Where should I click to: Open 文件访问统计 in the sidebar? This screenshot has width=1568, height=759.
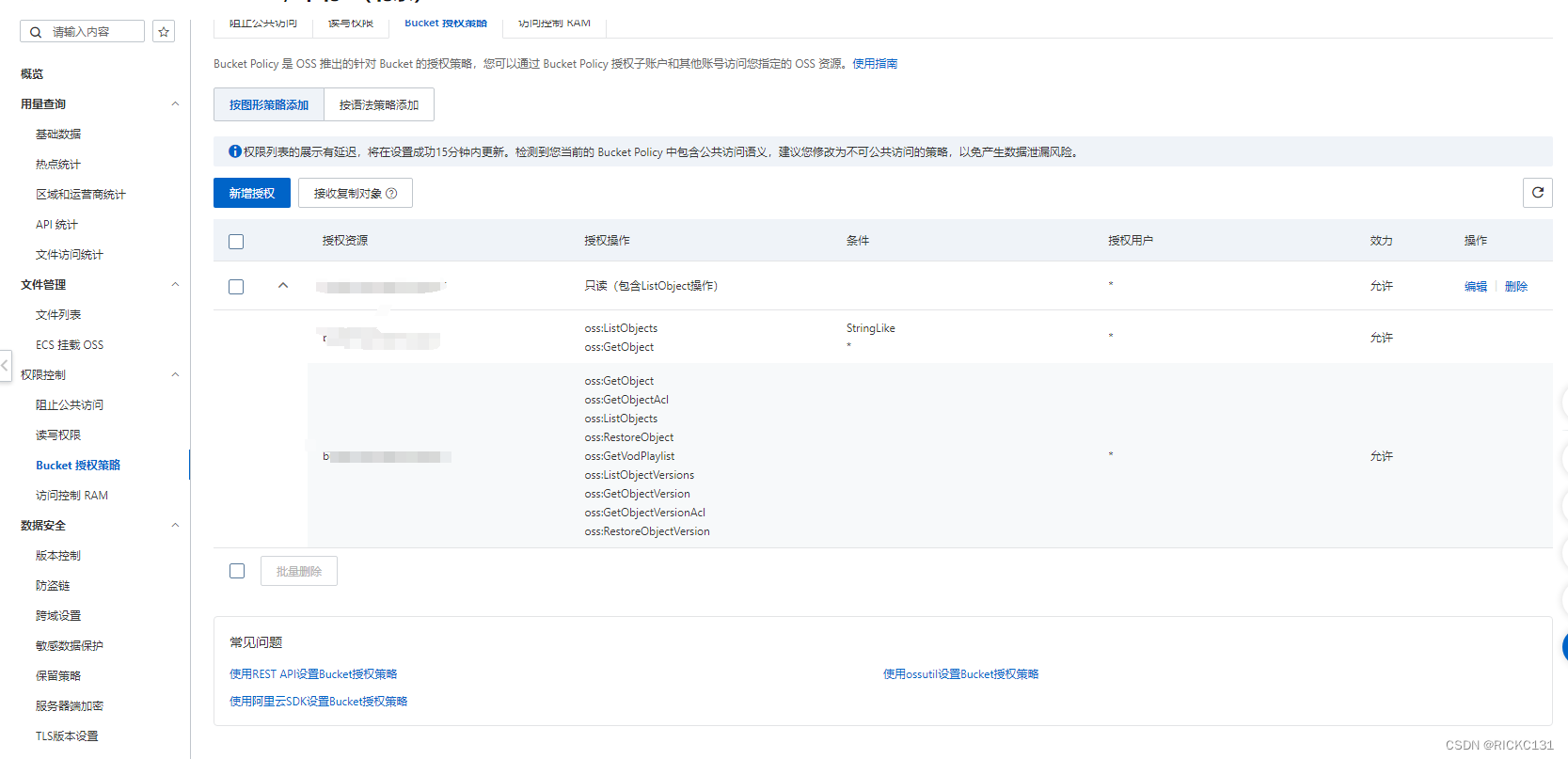pos(70,254)
